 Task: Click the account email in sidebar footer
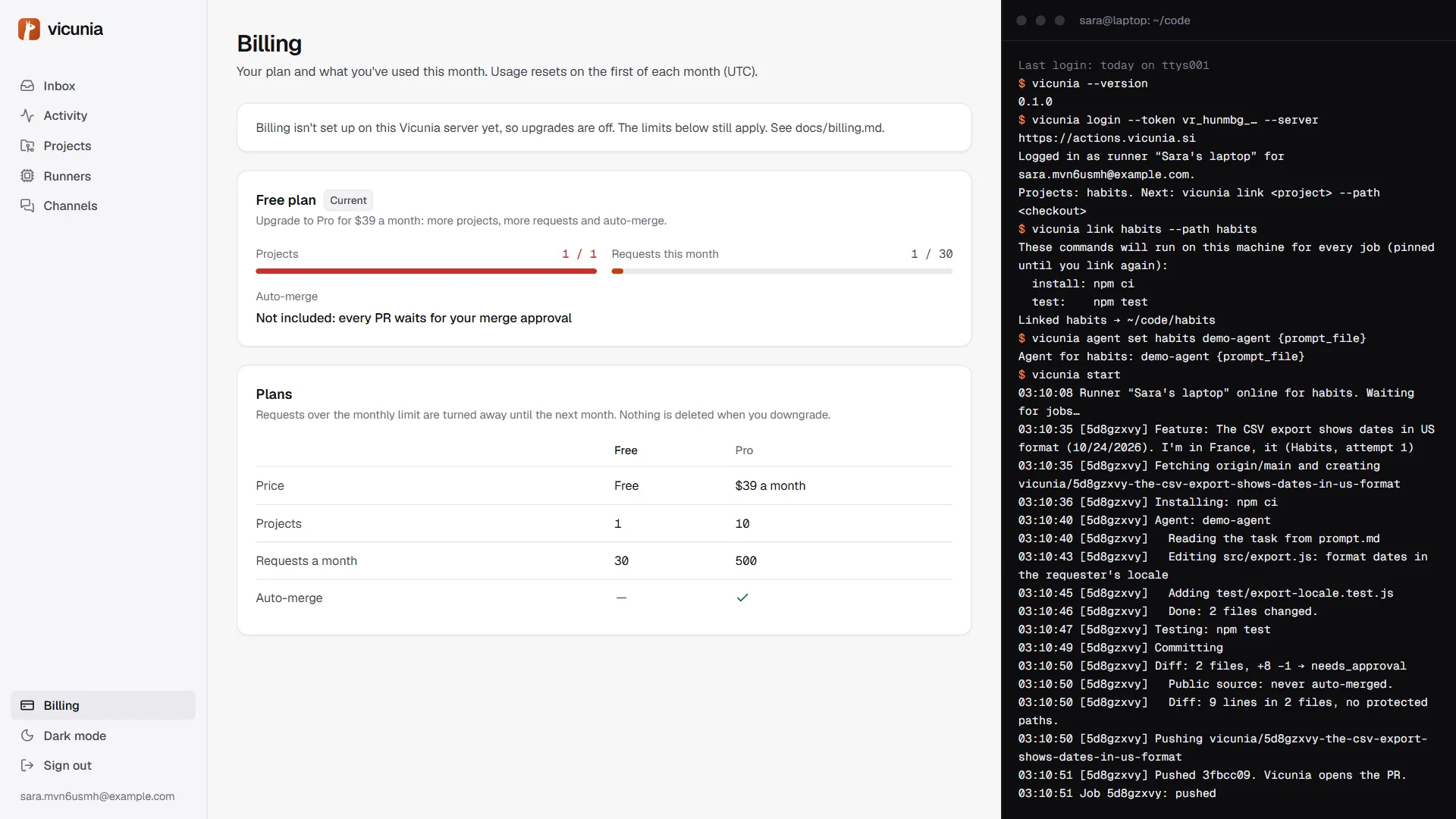tap(97, 796)
